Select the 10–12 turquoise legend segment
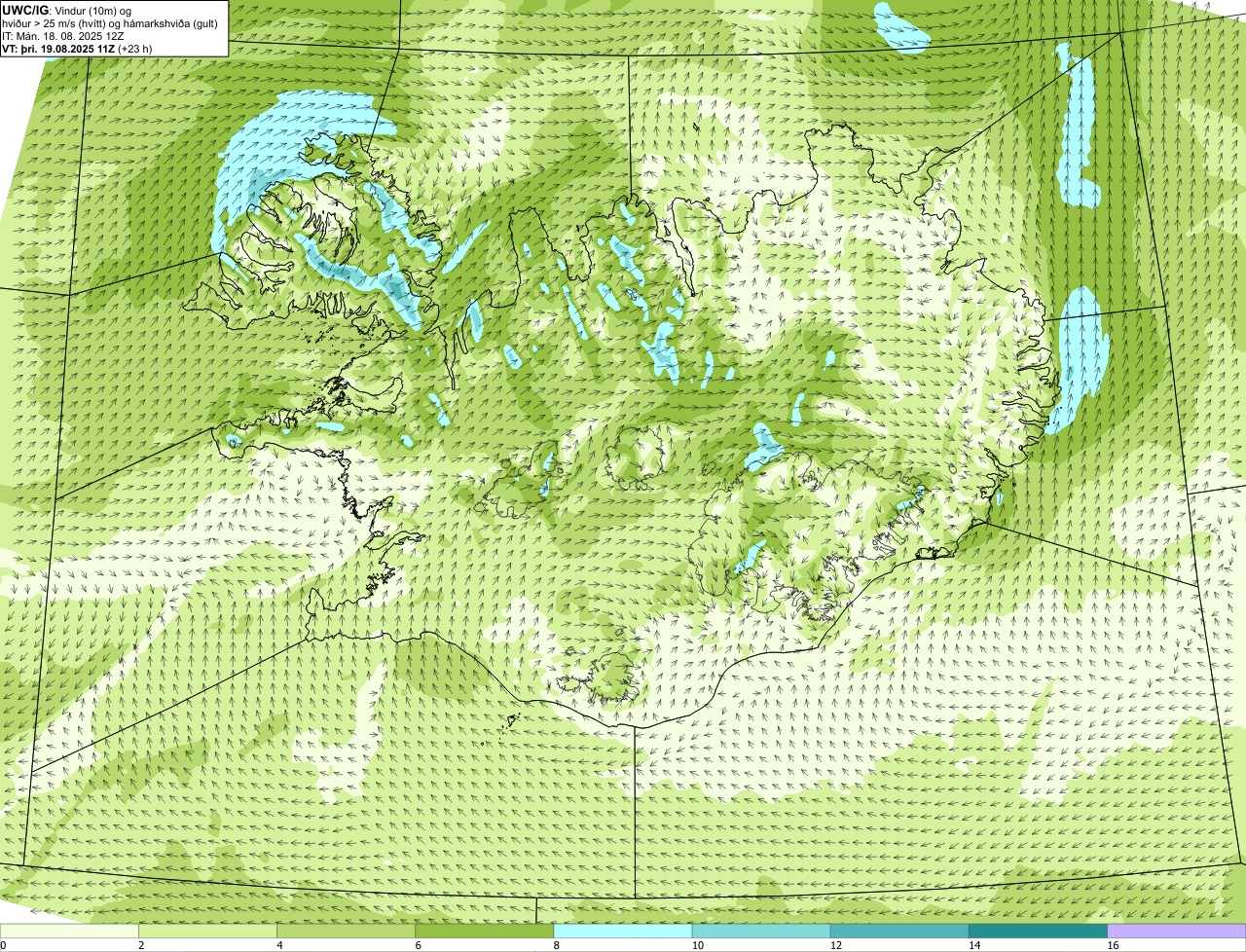Image resolution: width=1246 pixels, height=952 pixels. [761, 931]
